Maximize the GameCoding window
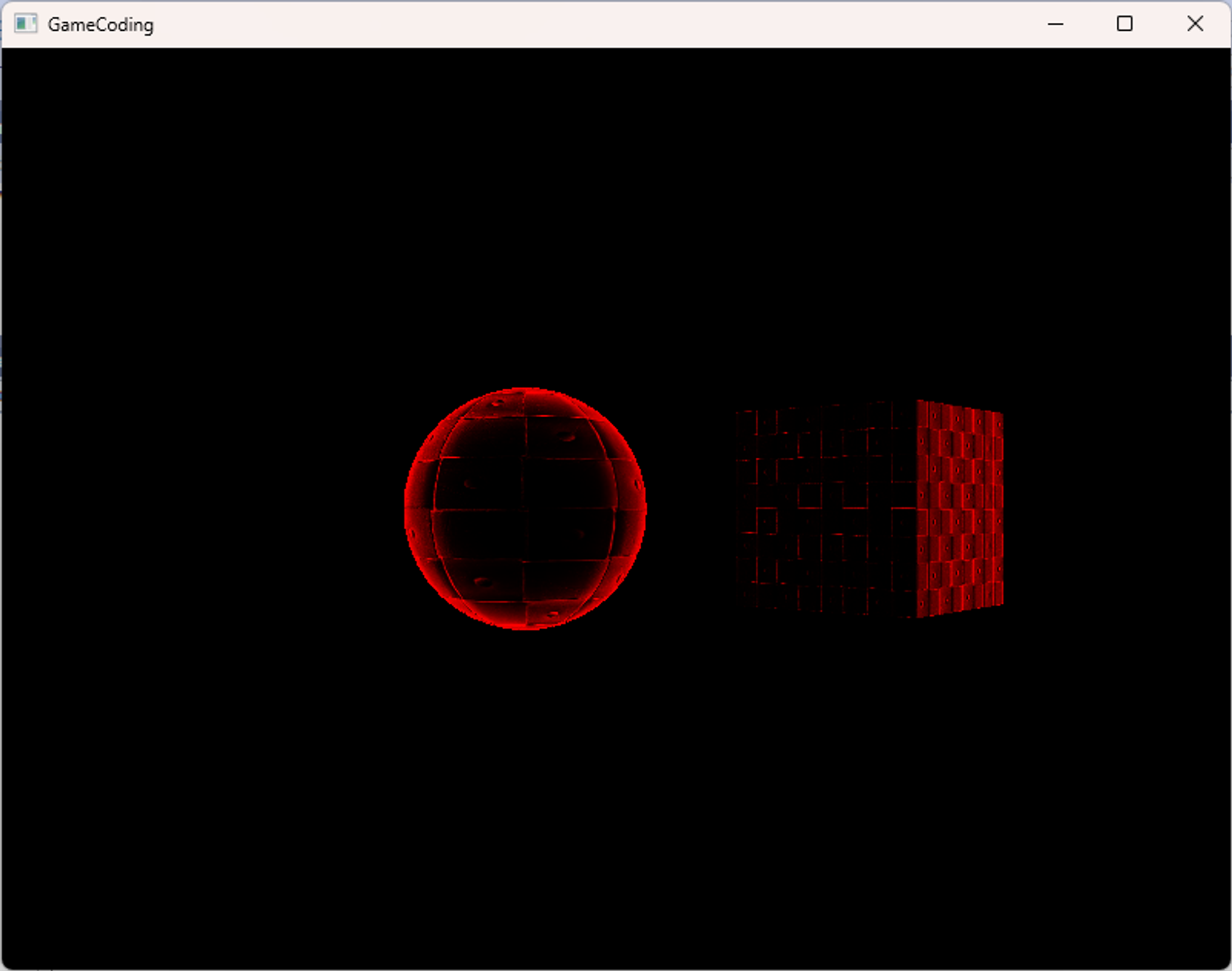The height and width of the screenshot is (971, 1232). tap(1124, 24)
